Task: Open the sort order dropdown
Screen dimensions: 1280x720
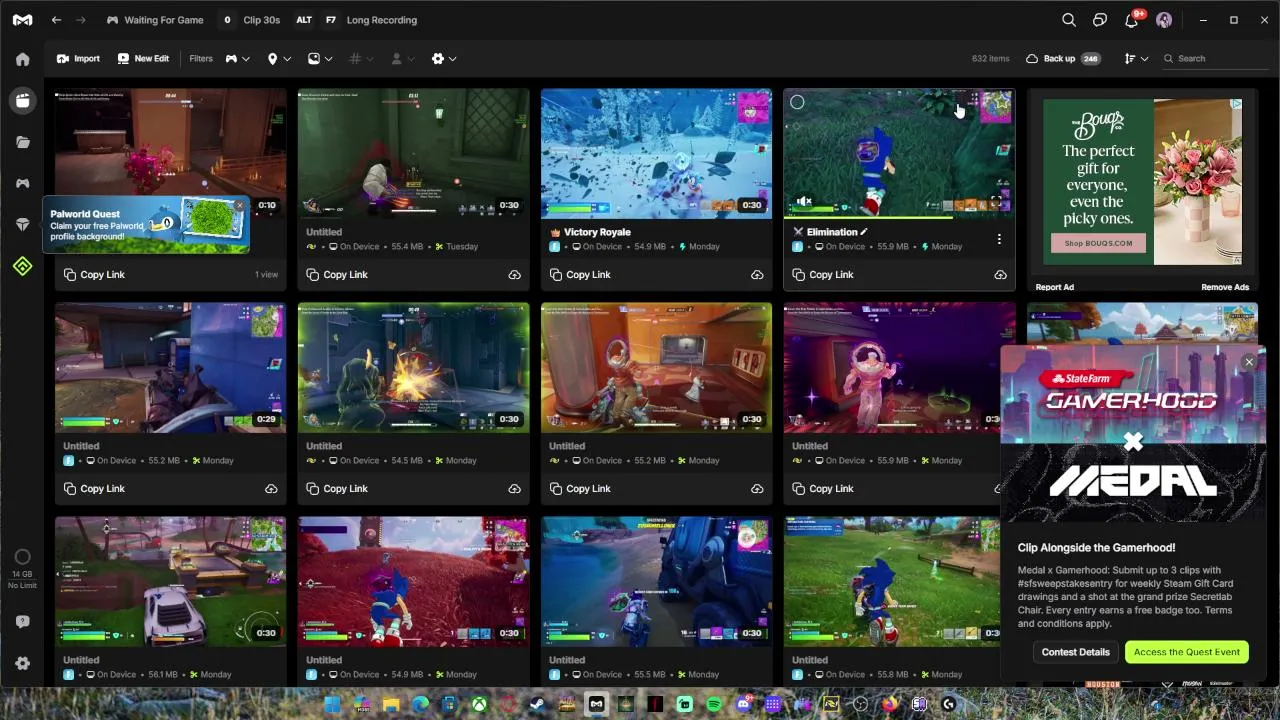Action: click(1136, 59)
